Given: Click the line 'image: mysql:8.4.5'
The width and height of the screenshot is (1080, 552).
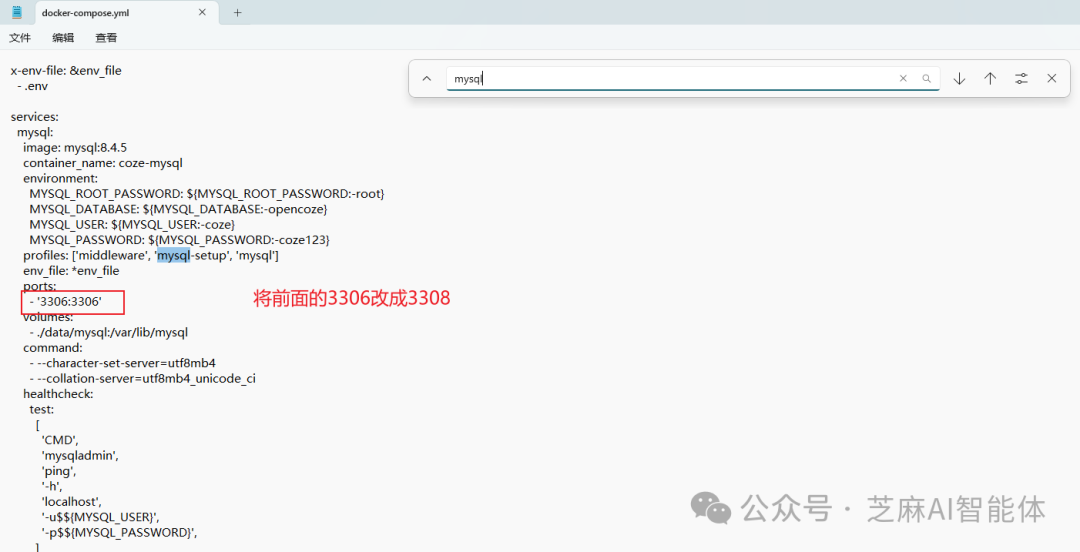Looking at the screenshot, I should 75,147.
